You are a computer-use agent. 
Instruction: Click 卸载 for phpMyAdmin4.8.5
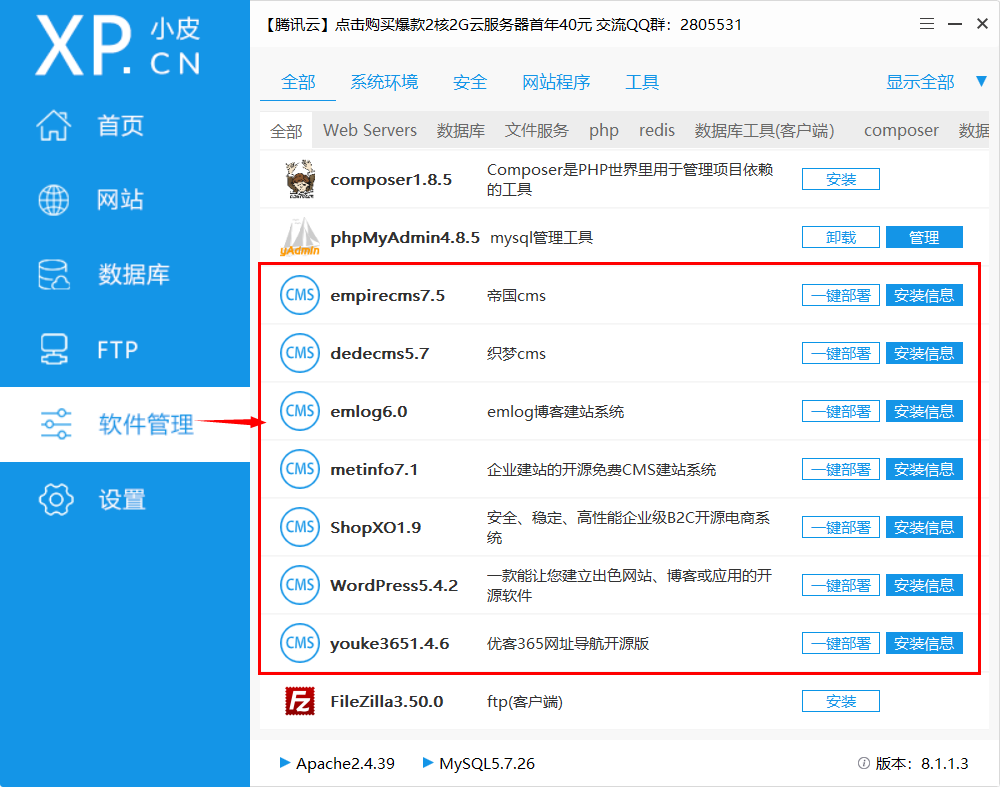tap(841, 237)
